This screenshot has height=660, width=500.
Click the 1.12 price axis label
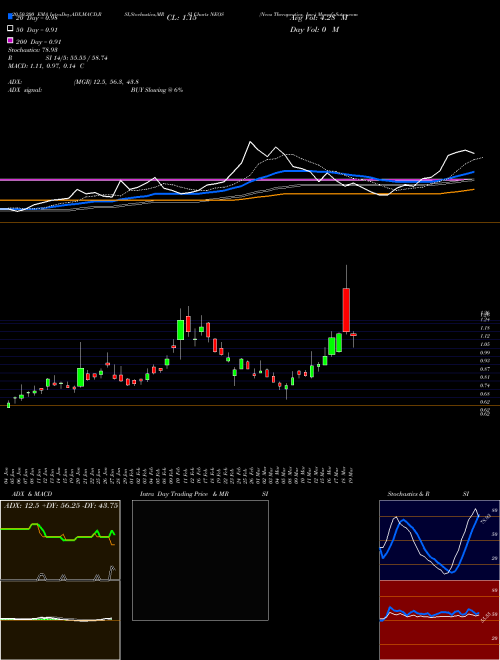[485, 336]
